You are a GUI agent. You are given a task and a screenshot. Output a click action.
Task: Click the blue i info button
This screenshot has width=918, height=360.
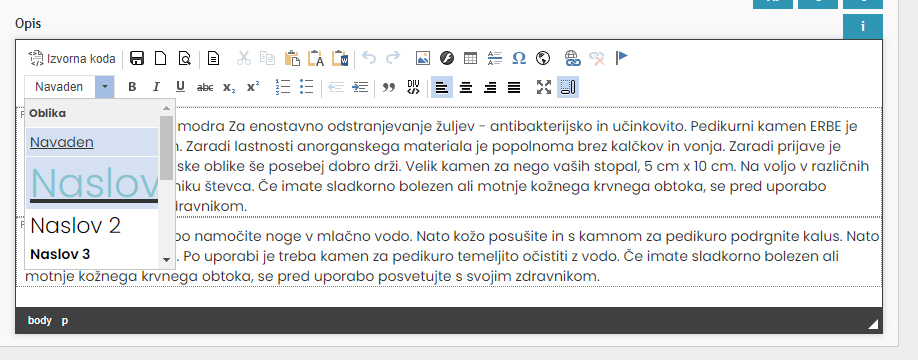[x=863, y=27]
